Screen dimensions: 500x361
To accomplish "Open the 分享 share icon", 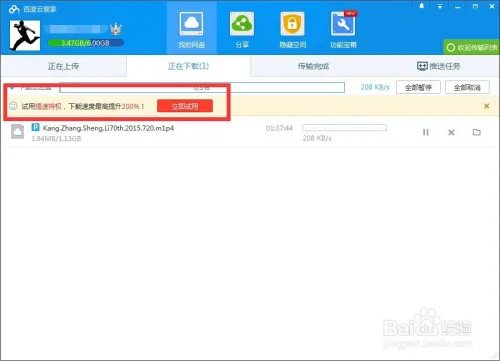I will coord(242,24).
